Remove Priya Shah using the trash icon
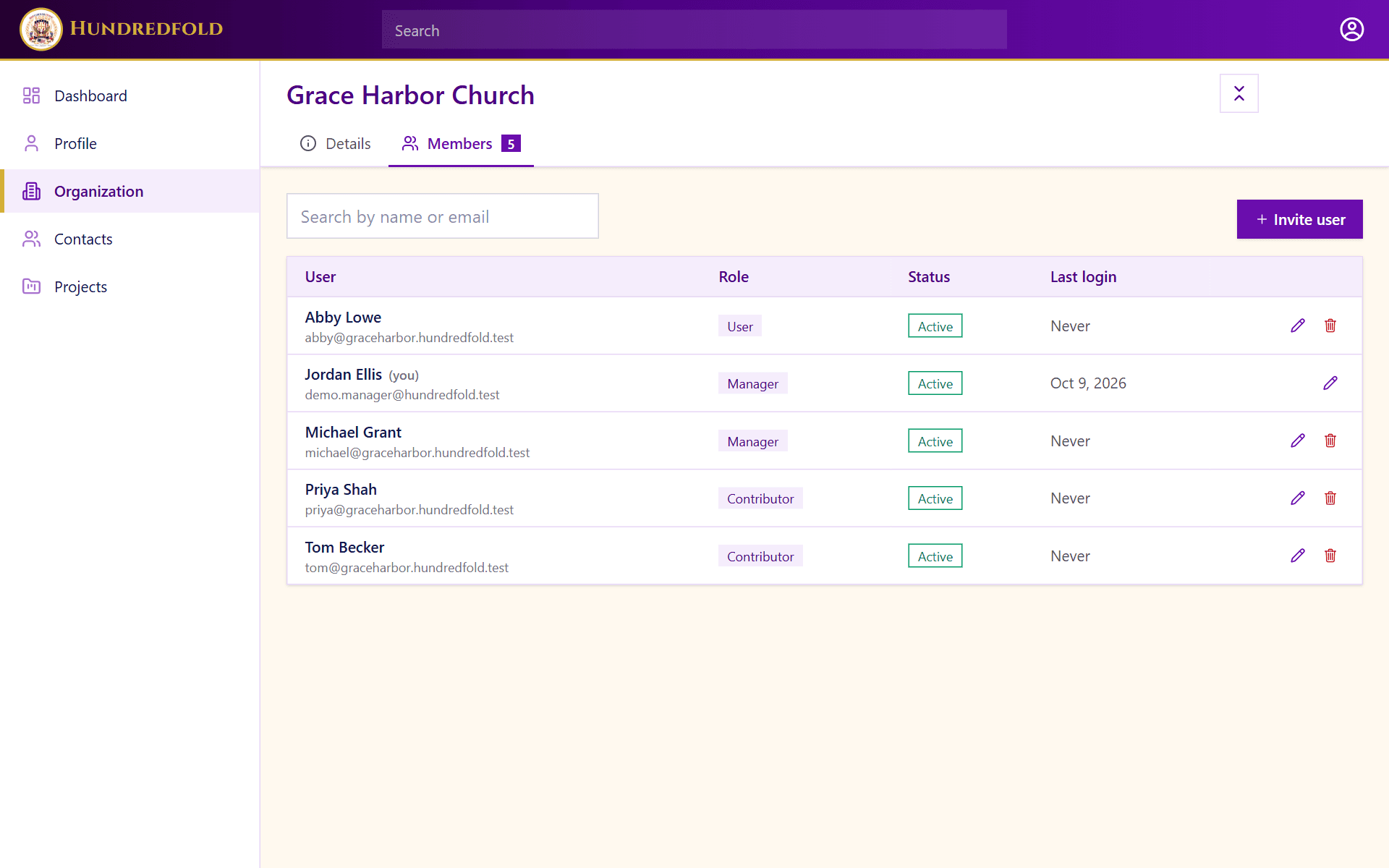Image resolution: width=1389 pixels, height=868 pixels. point(1330,498)
